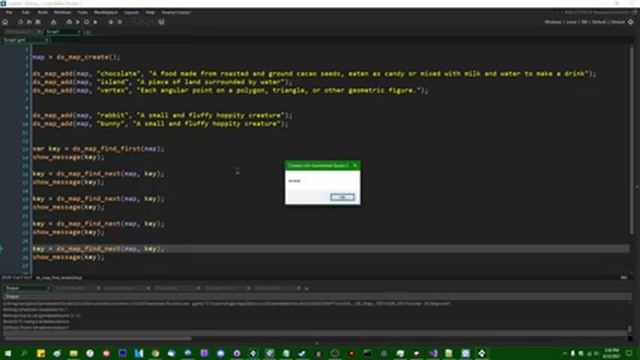Clean the build cache toolbar icon

coord(96,22)
